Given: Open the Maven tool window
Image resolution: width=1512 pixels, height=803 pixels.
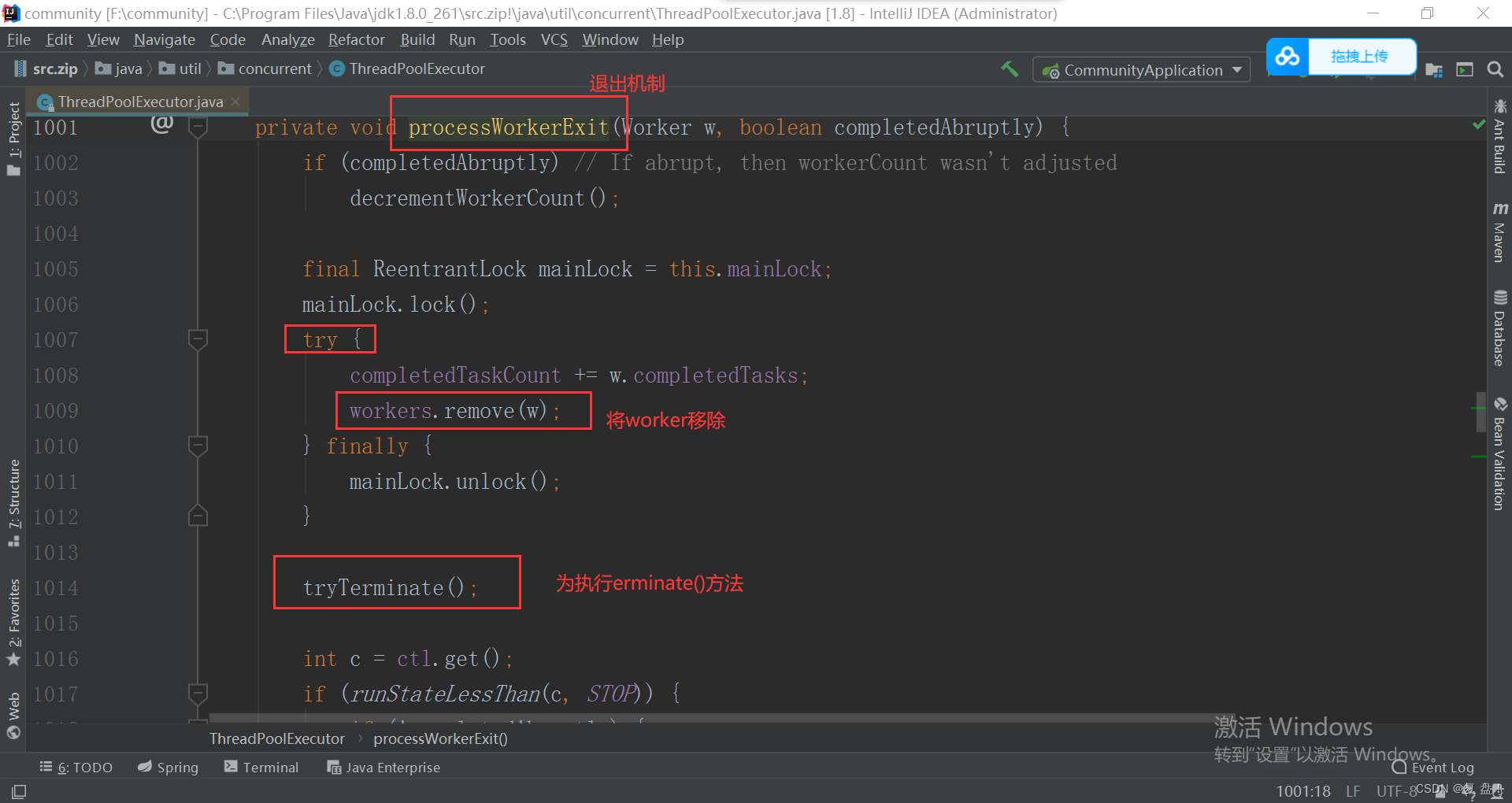Looking at the screenshot, I should [x=1499, y=231].
